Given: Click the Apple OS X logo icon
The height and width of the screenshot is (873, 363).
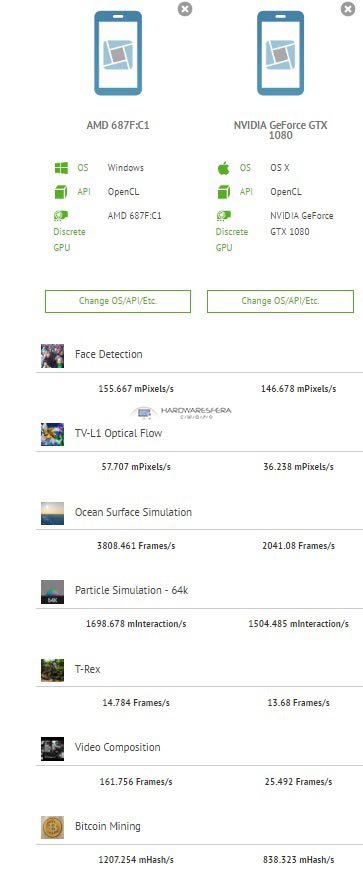Looking at the screenshot, I should pyautogui.click(x=223, y=168).
